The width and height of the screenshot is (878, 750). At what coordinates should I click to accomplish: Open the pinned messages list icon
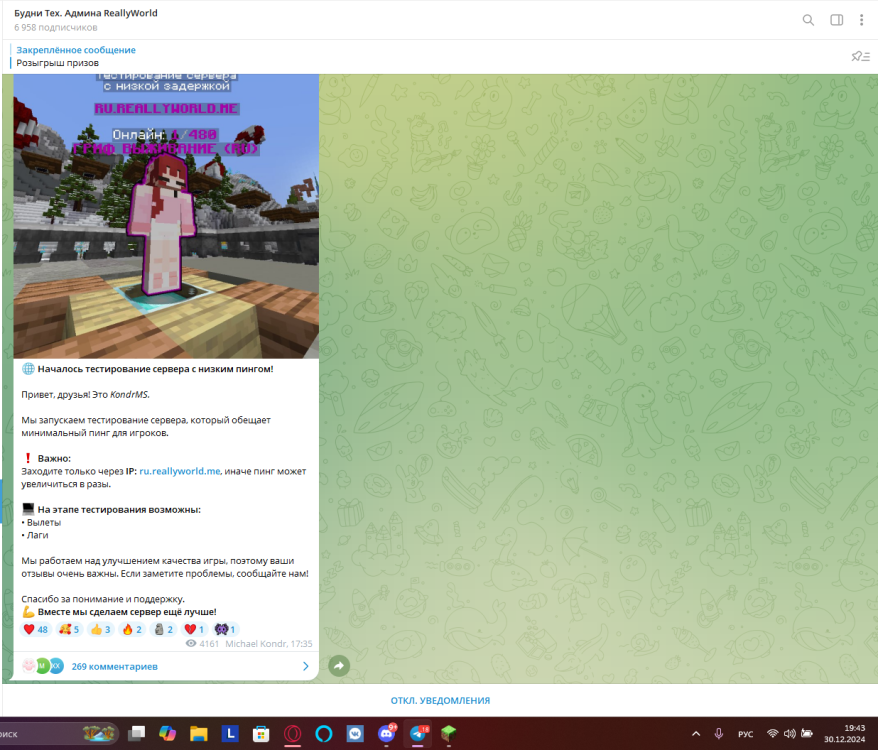point(861,56)
